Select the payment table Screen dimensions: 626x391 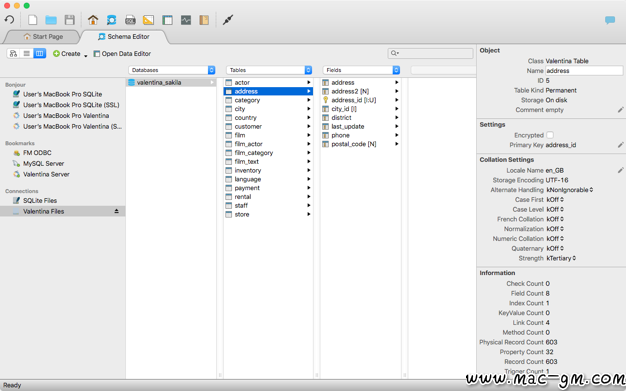click(x=268, y=188)
